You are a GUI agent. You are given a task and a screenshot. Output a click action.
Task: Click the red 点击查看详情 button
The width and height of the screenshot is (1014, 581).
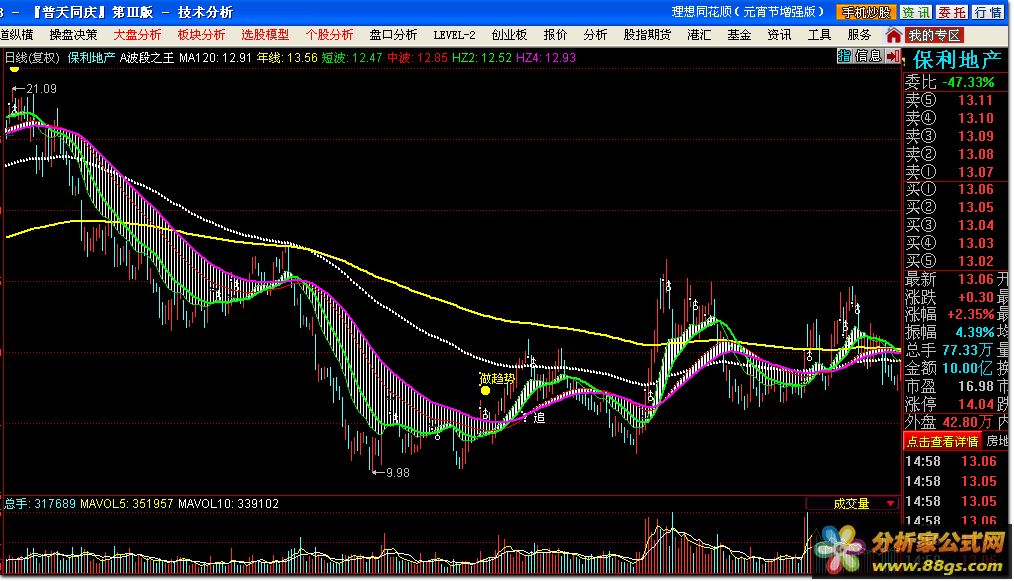pos(942,441)
